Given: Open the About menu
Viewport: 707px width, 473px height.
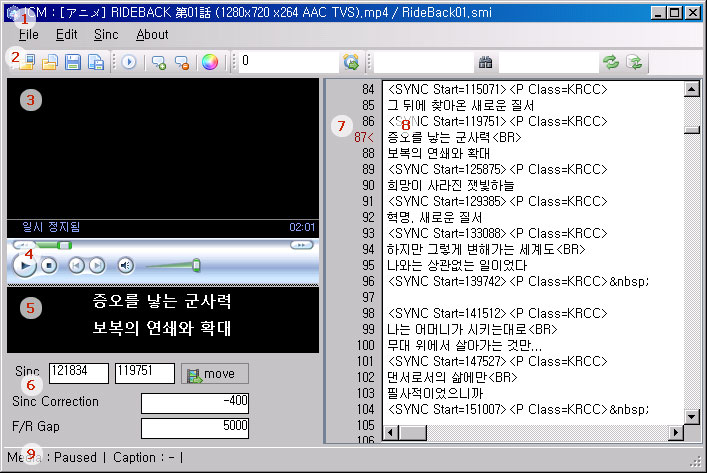Looking at the screenshot, I should click(x=152, y=35).
